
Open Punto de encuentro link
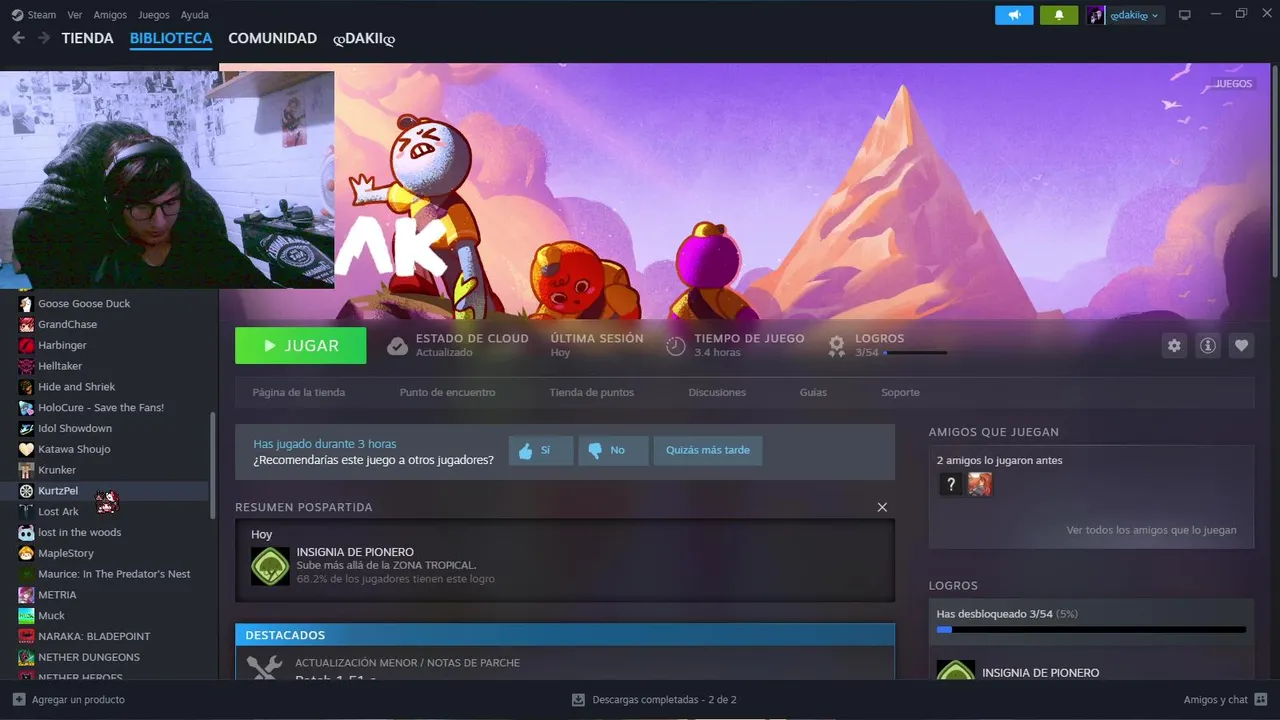[x=447, y=392]
